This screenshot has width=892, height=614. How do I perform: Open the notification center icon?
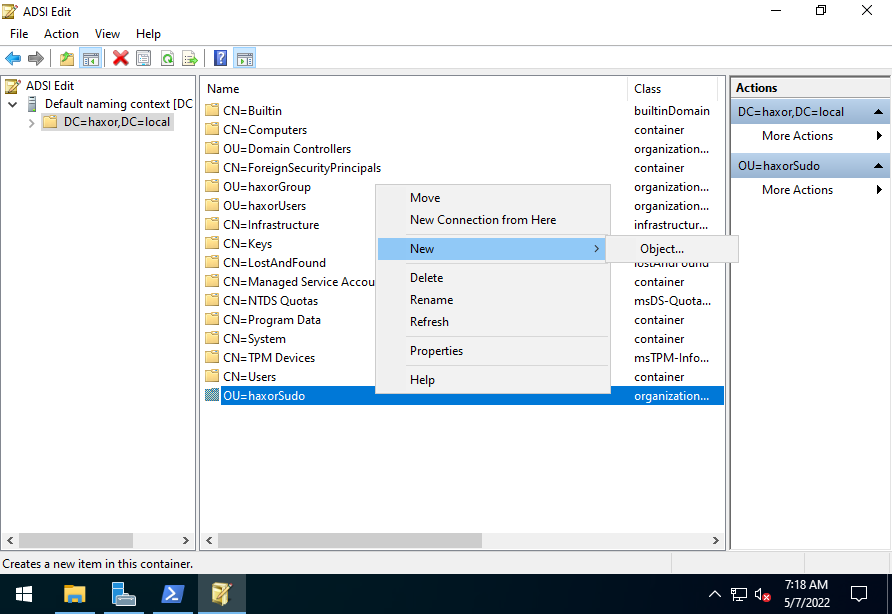[x=858, y=594]
